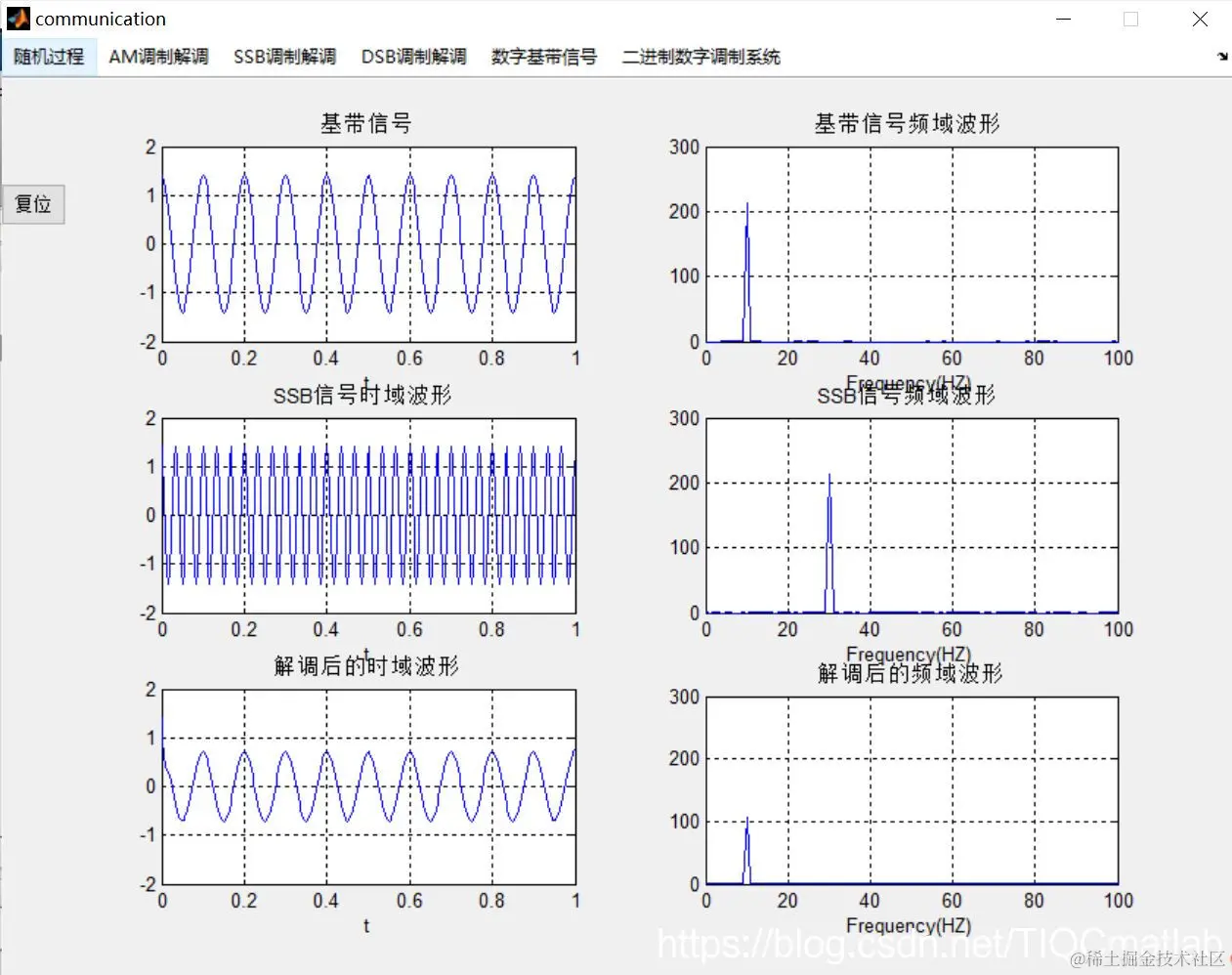1232x975 pixels.
Task: Click the title text 解调后的时域波形
Action: 366,666
